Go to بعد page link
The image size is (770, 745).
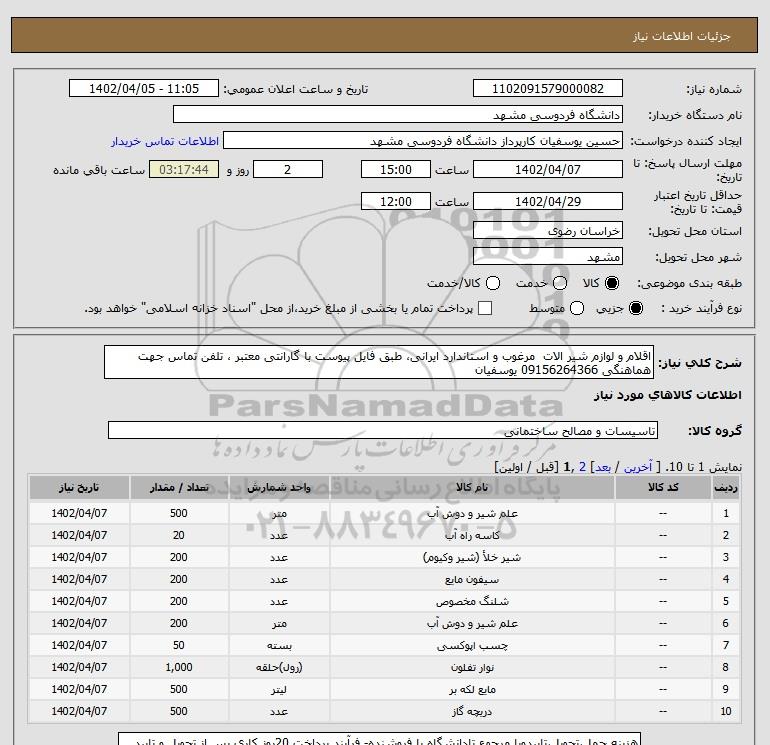(603, 467)
